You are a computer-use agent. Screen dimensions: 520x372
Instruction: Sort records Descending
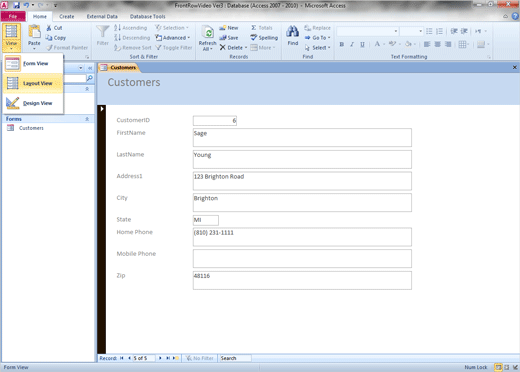pyautogui.click(x=132, y=38)
